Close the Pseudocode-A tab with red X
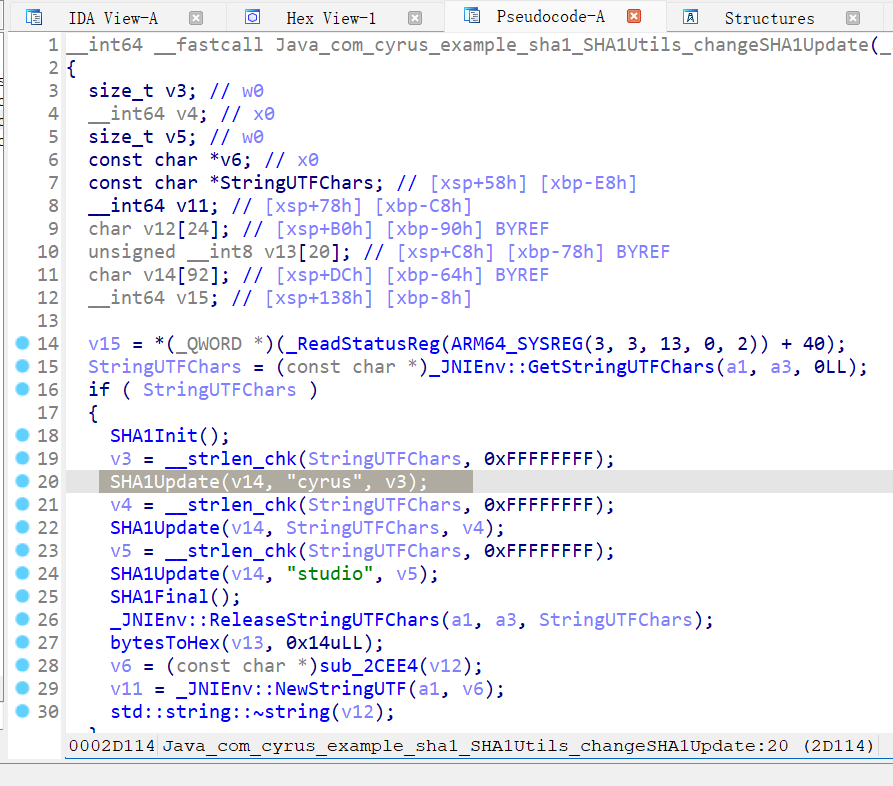This screenshot has height=786, width=893. pyautogui.click(x=634, y=16)
